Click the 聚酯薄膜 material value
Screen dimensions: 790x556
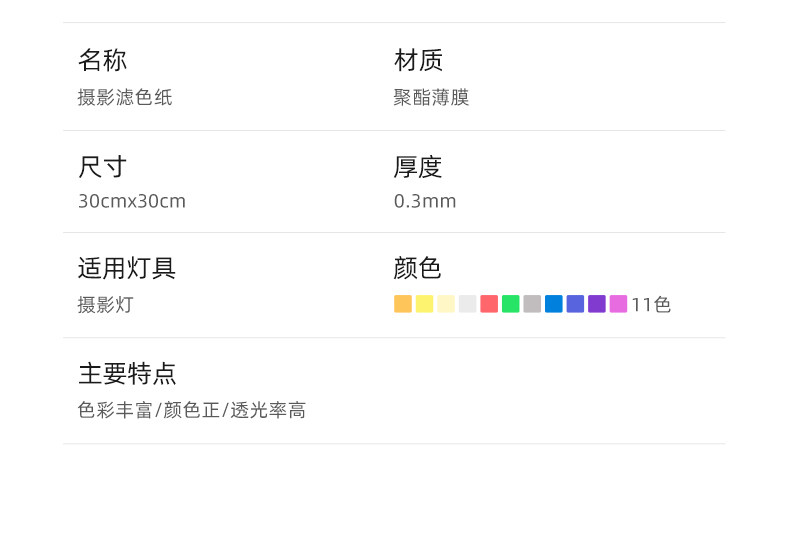[x=431, y=98]
